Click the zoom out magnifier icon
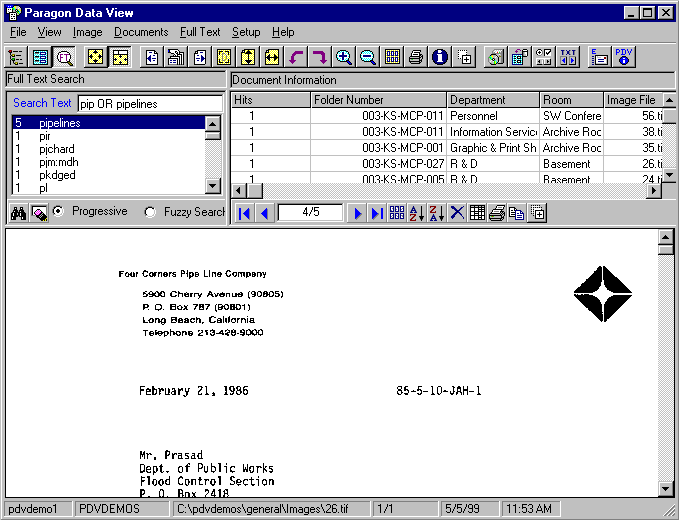Viewport: 679px width, 520px height. point(368,57)
